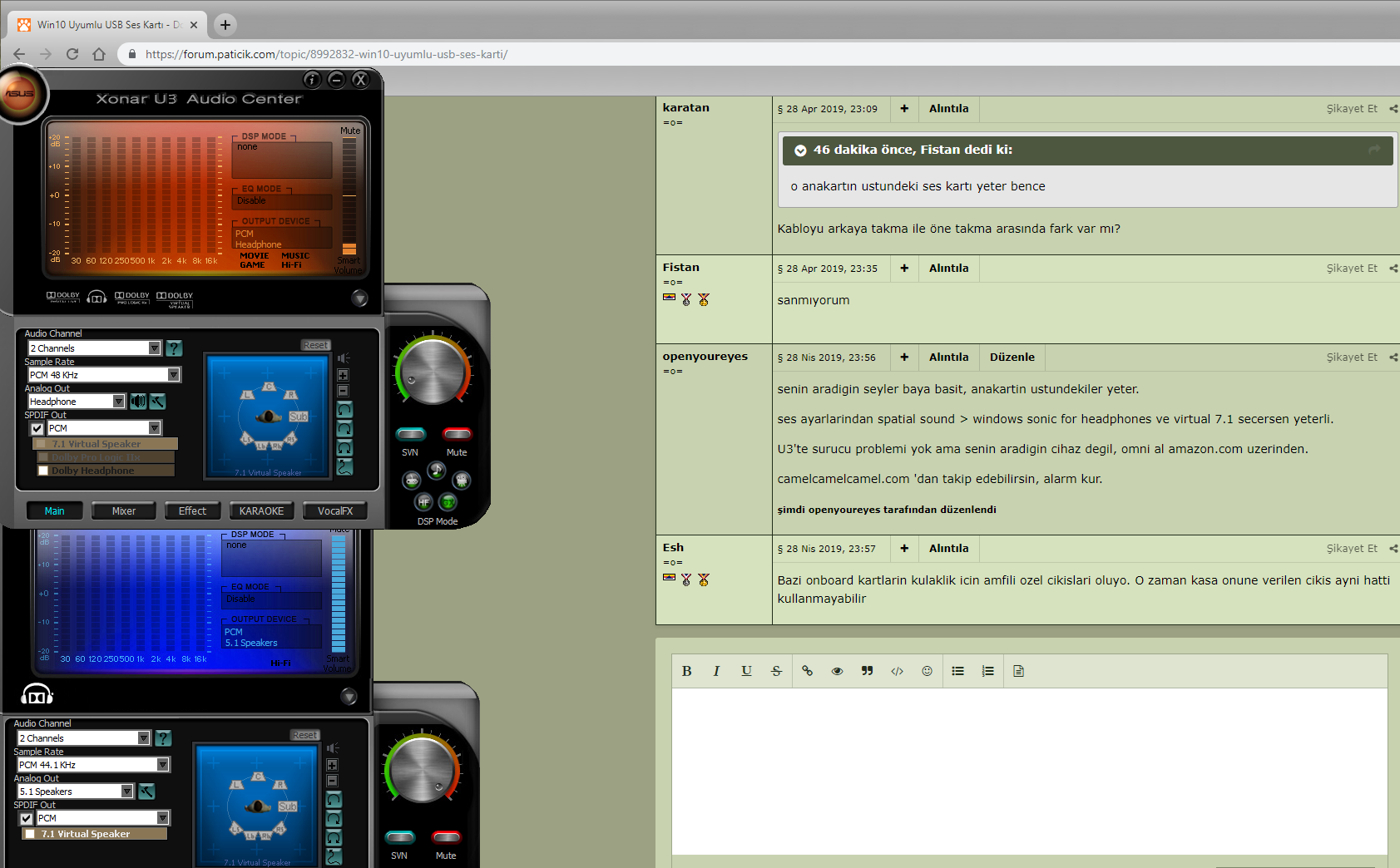
Task: Click the Reset button above the speaker diagram
Action: point(315,345)
